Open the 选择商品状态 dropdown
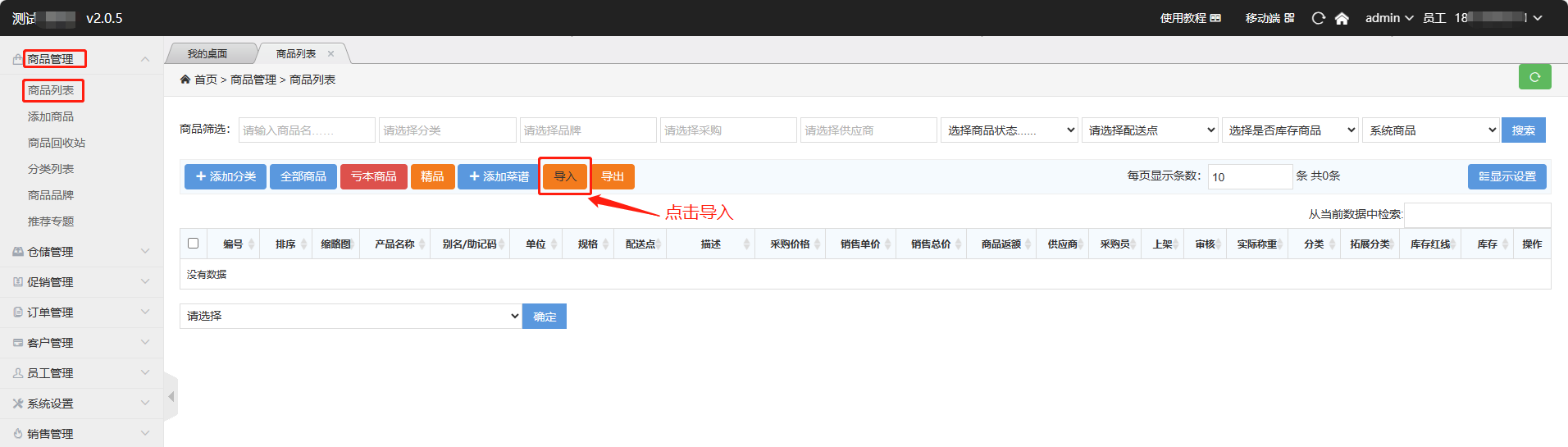 [x=1010, y=130]
